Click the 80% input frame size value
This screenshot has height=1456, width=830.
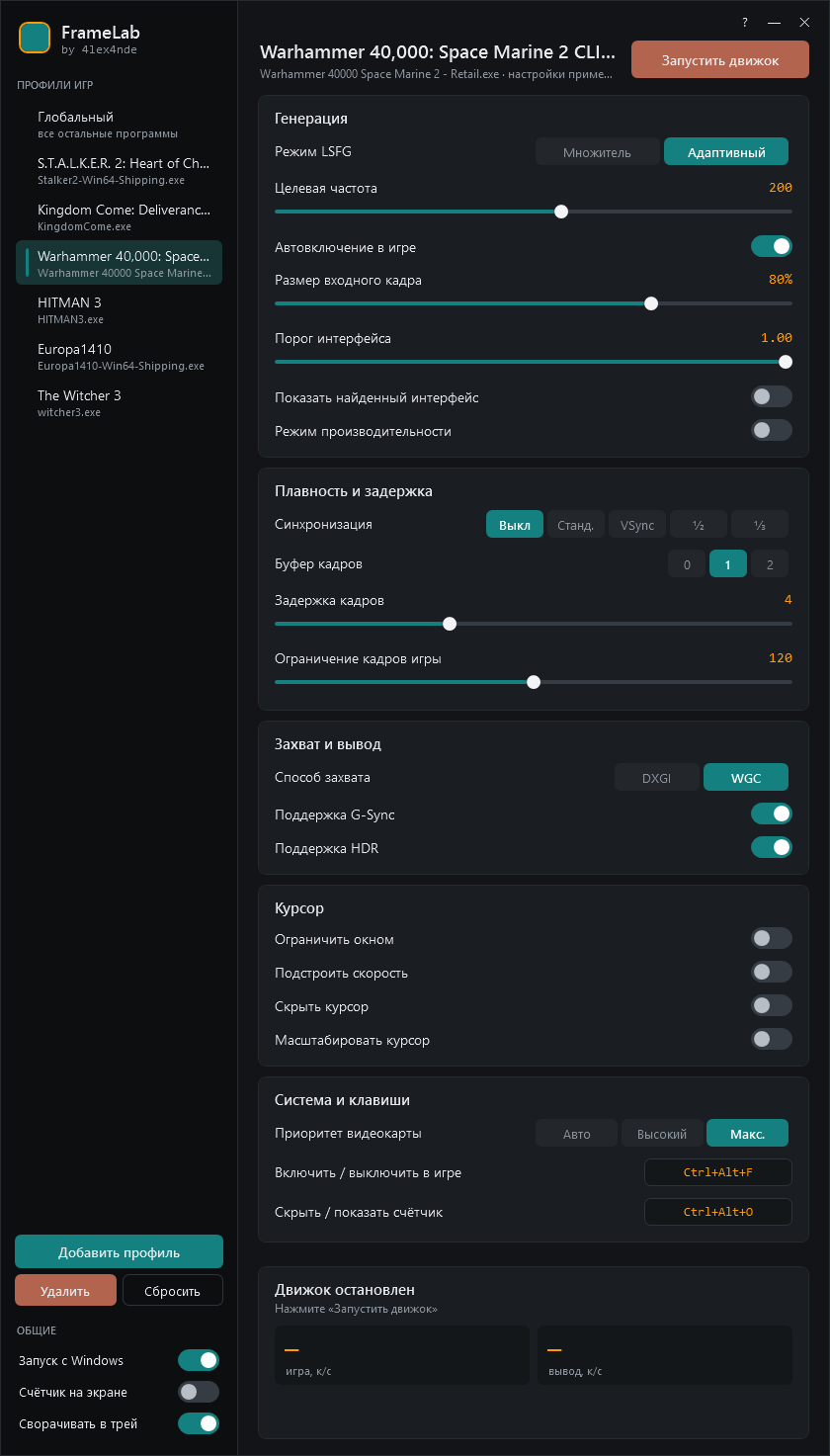(781, 280)
